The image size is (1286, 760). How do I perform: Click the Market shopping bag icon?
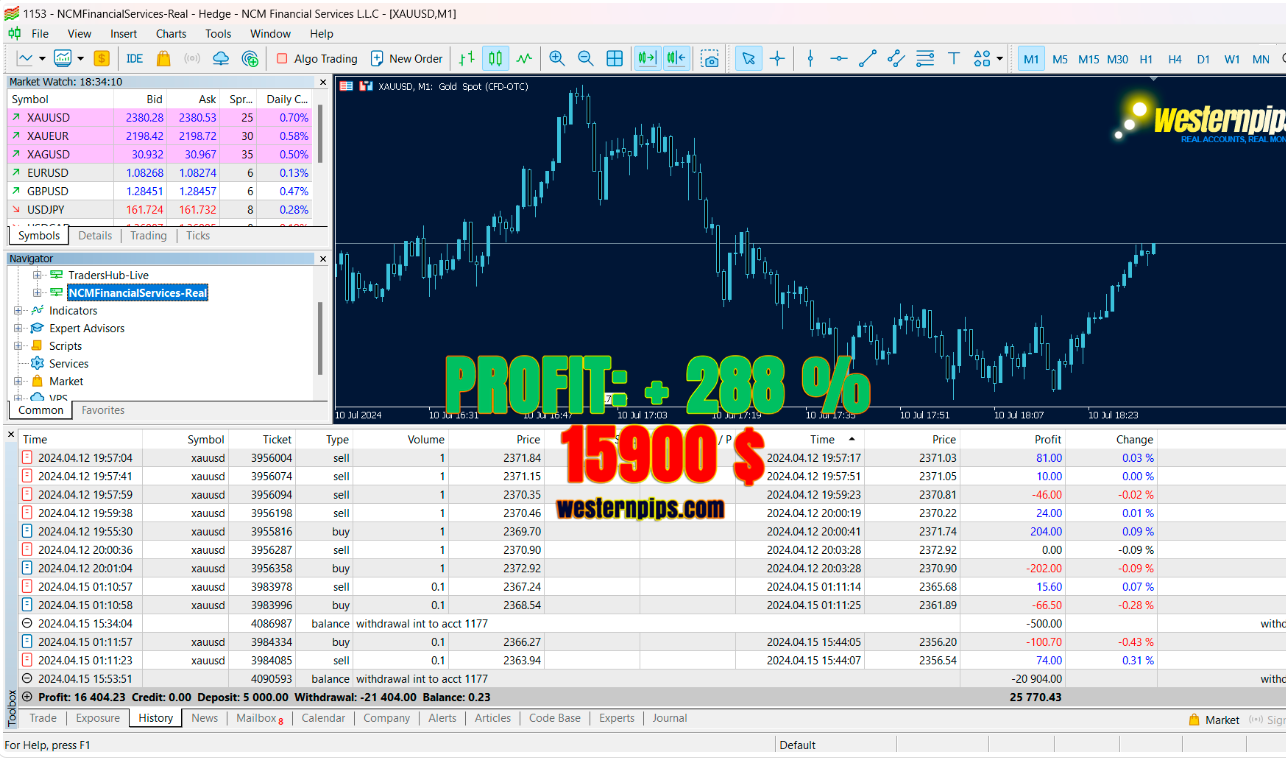tap(163, 59)
